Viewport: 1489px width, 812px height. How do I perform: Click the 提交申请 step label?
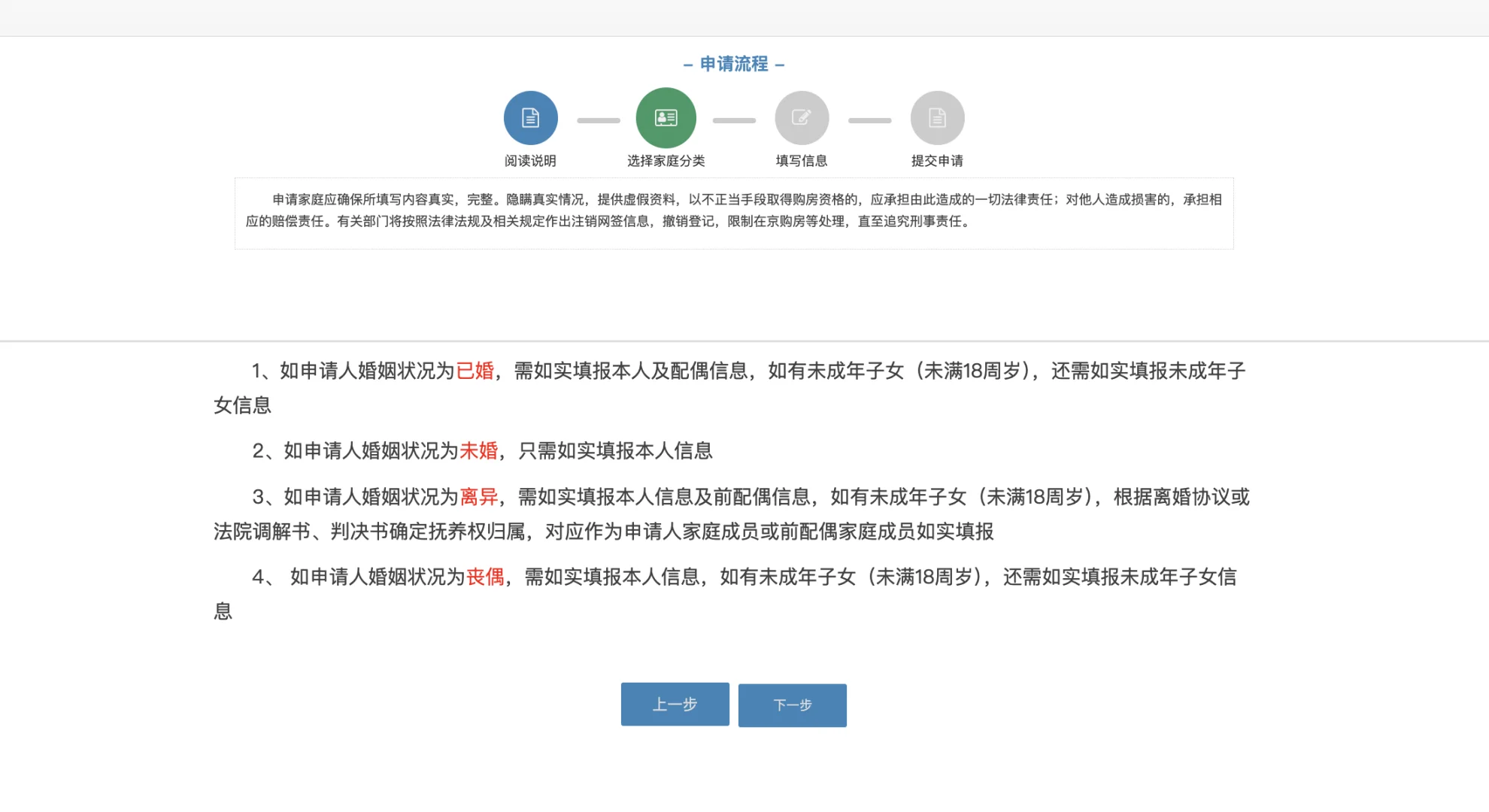click(937, 161)
